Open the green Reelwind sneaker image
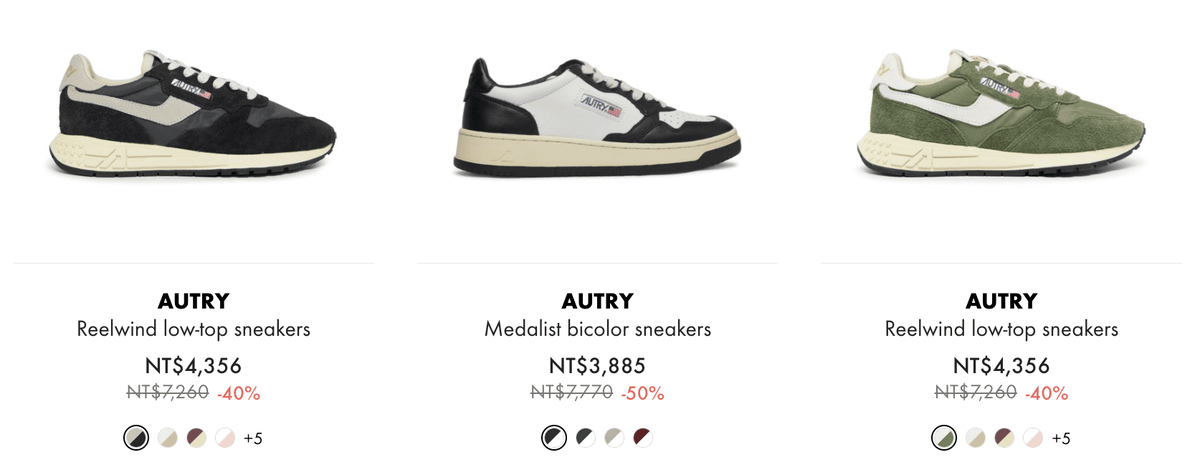This screenshot has width=1200, height=465. pyautogui.click(x=1001, y=112)
